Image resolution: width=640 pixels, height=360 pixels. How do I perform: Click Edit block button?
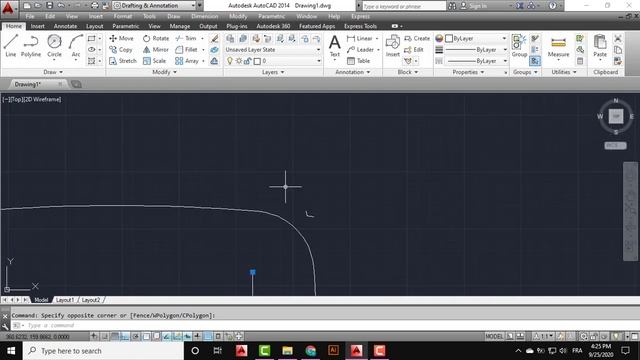click(x=413, y=49)
